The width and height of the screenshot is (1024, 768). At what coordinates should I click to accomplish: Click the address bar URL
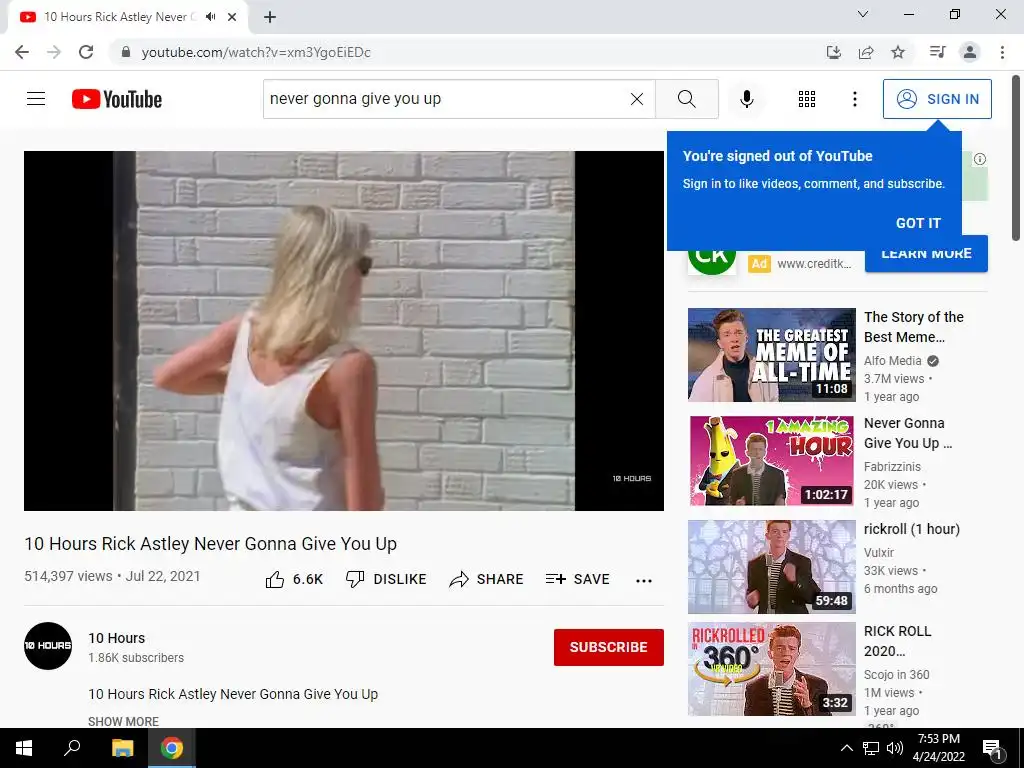[256, 52]
